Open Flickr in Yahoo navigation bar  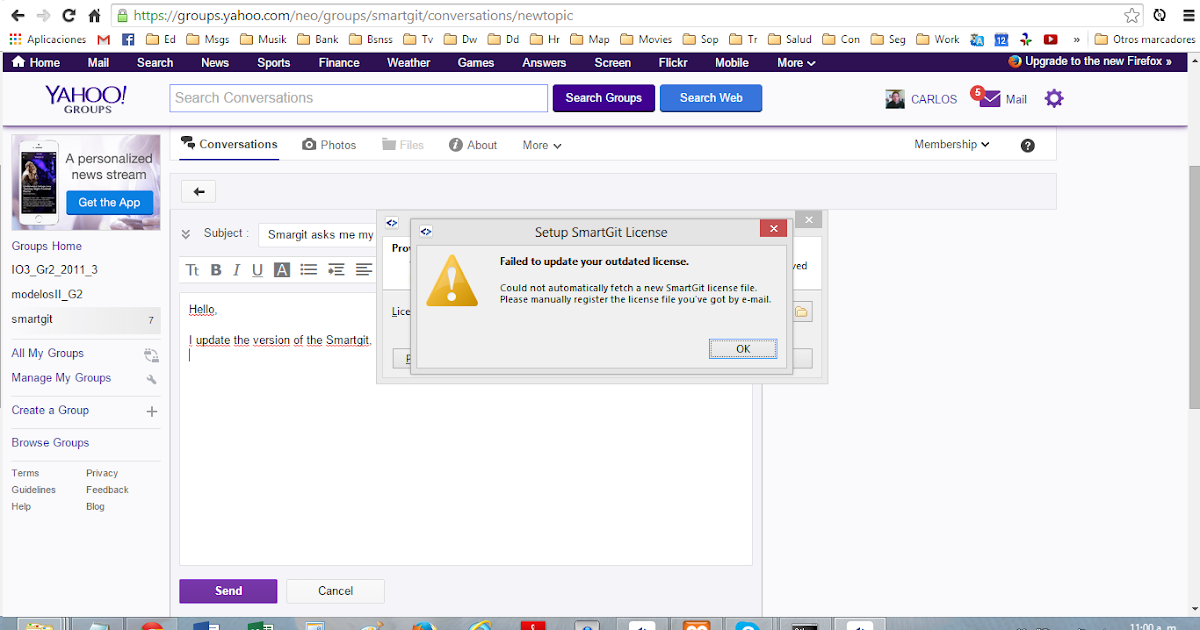pos(673,62)
